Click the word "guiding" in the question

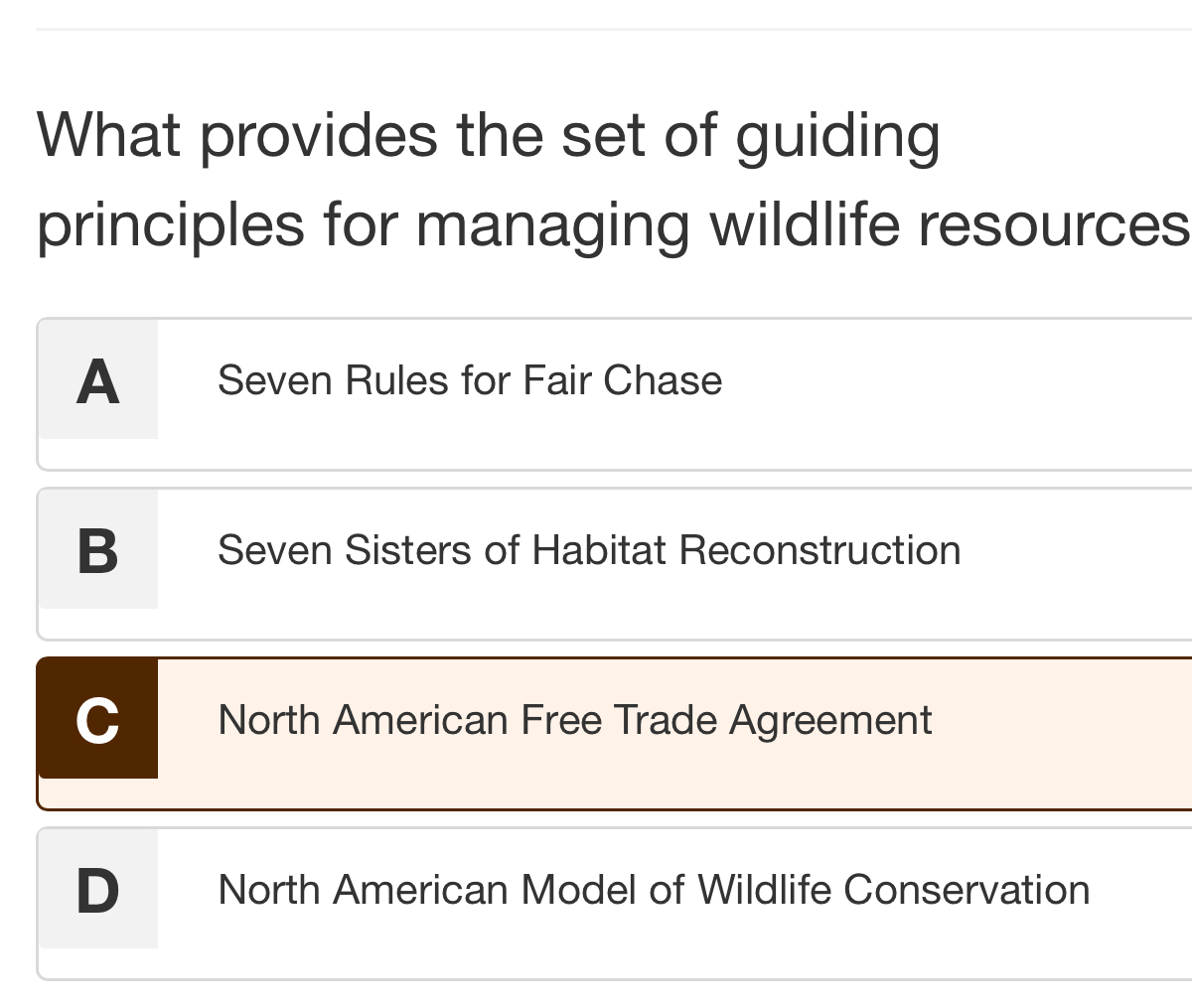click(x=837, y=136)
